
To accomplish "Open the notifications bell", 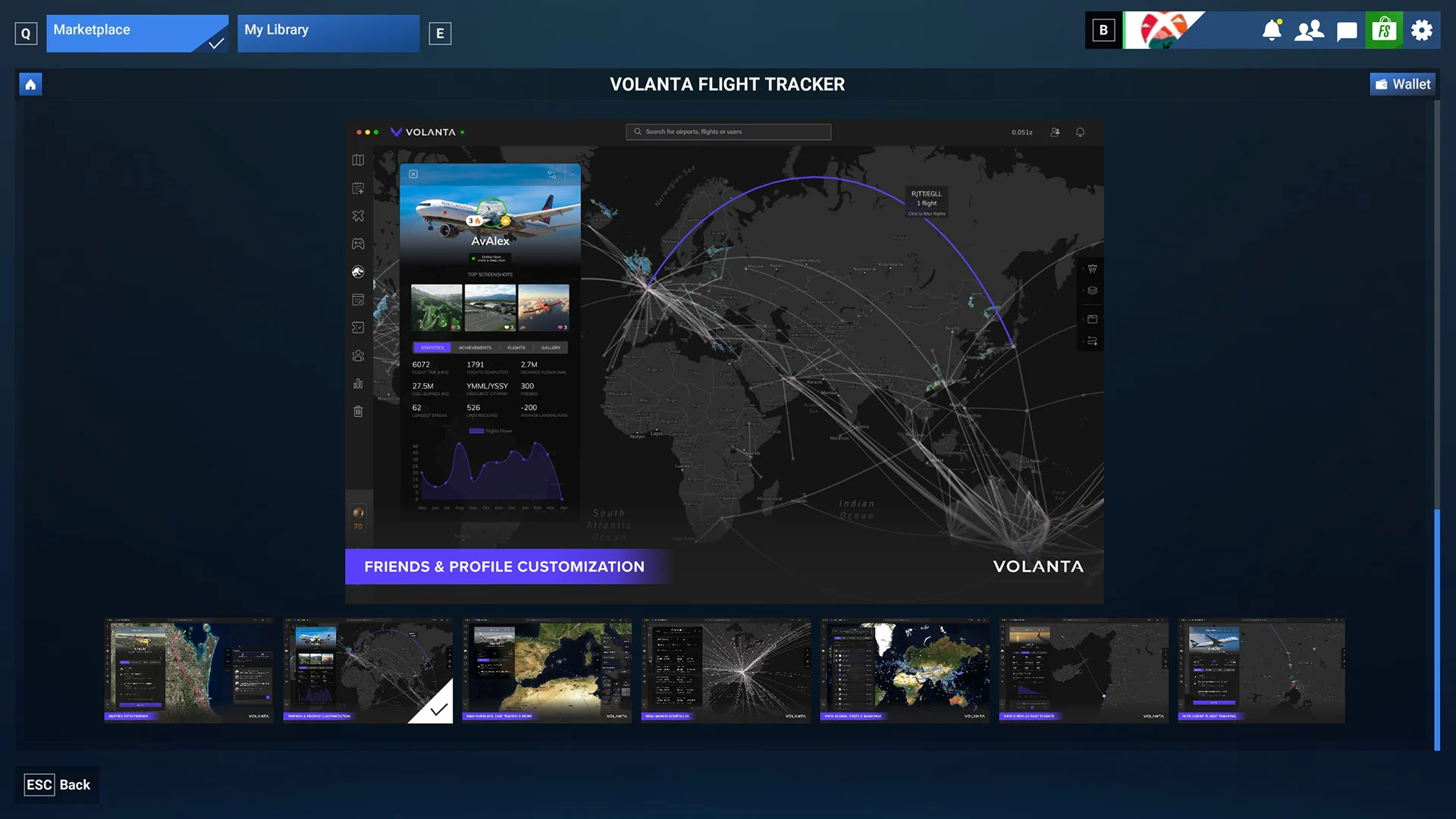I will (1272, 30).
